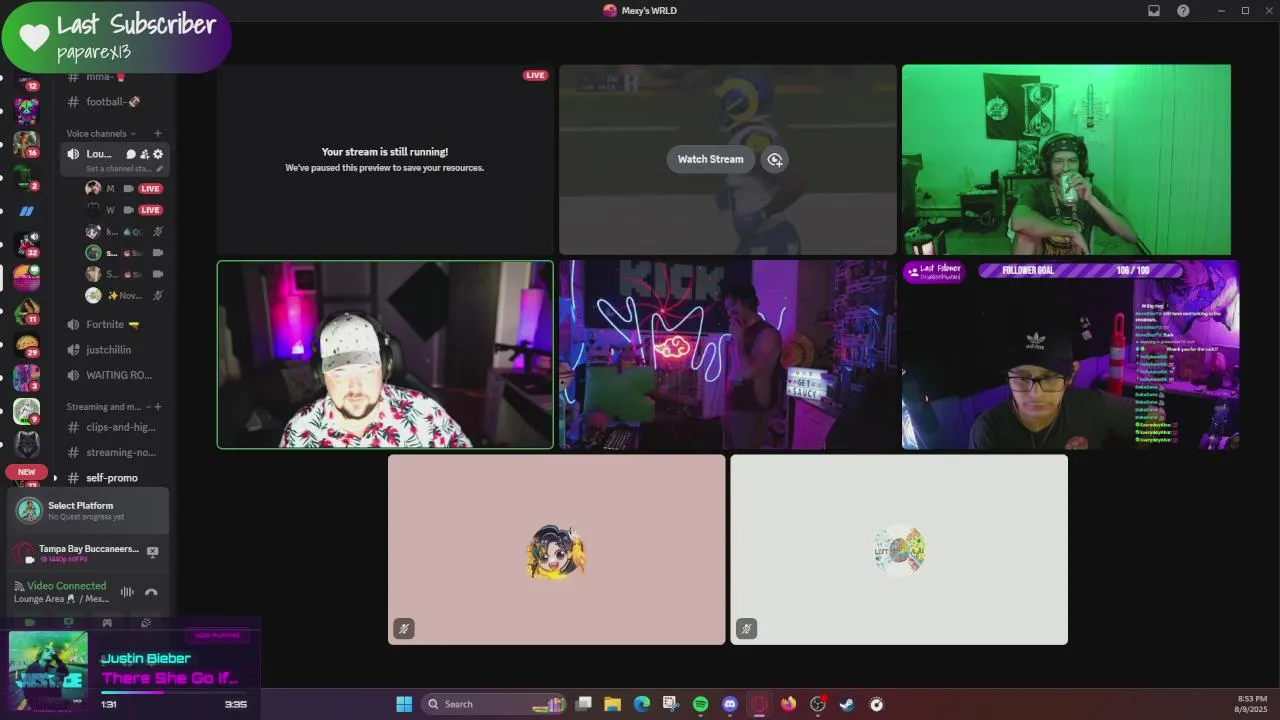Open Discord help question mark
Viewport: 1280px width, 720px height.
tap(1183, 11)
